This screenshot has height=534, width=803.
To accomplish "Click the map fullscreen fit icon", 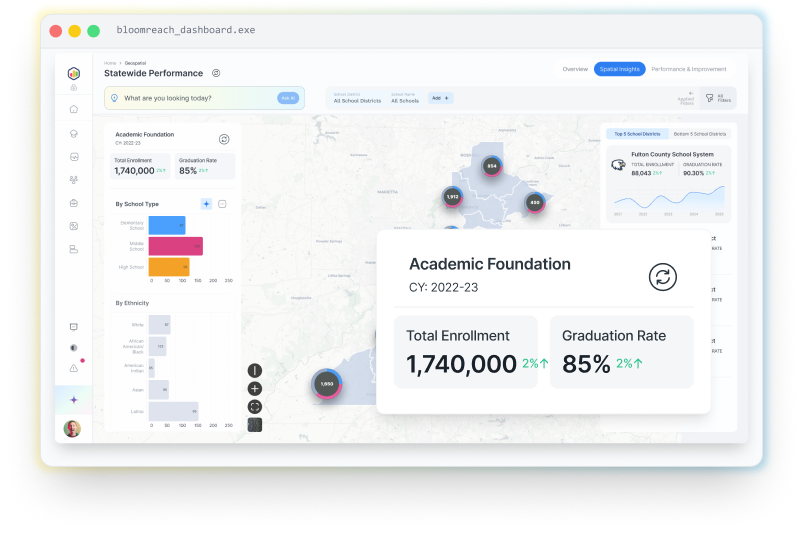I will (254, 406).
